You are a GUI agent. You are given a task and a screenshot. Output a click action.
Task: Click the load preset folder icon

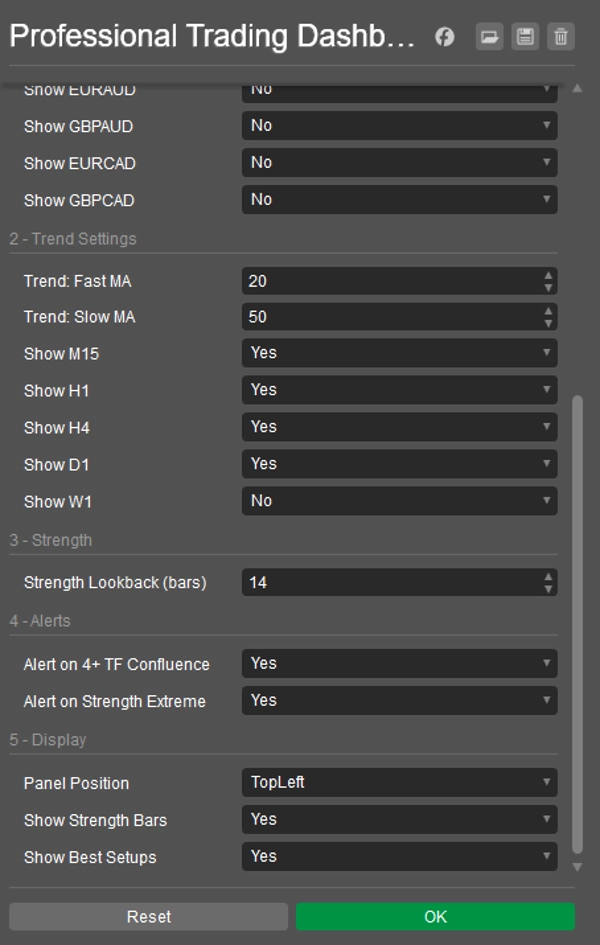click(489, 37)
